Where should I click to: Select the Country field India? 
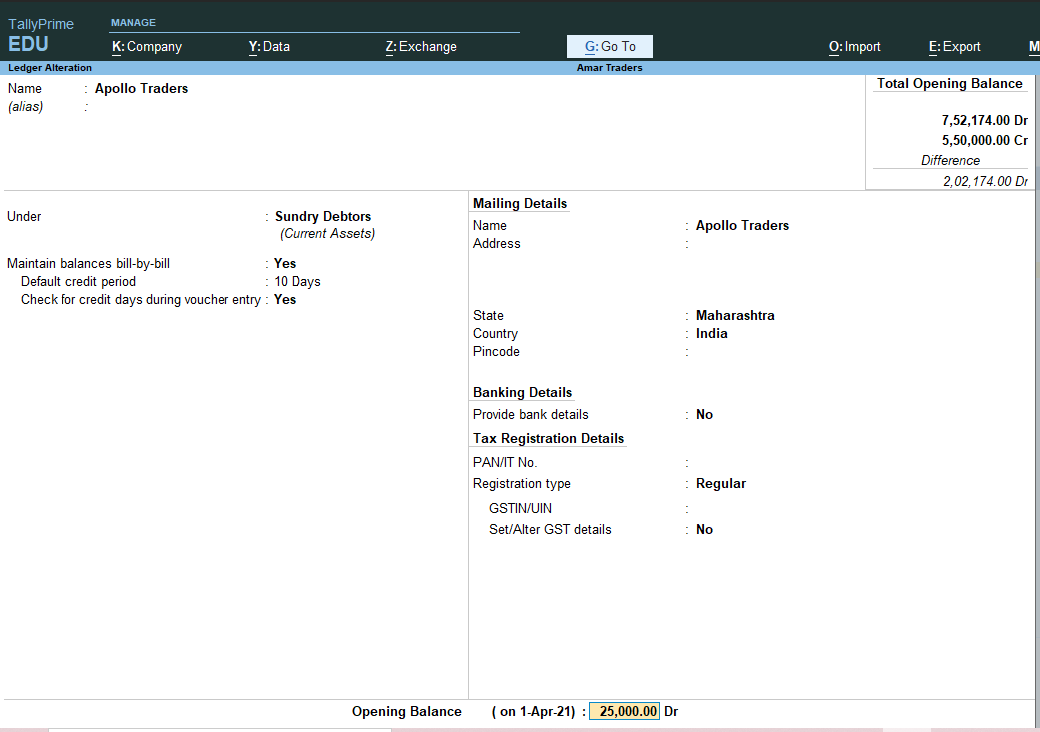711,333
